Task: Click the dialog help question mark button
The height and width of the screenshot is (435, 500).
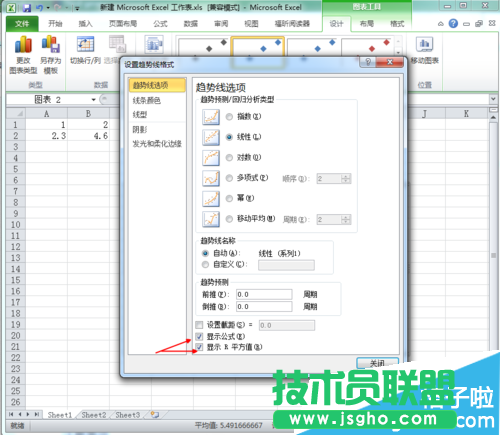Action: pos(368,62)
